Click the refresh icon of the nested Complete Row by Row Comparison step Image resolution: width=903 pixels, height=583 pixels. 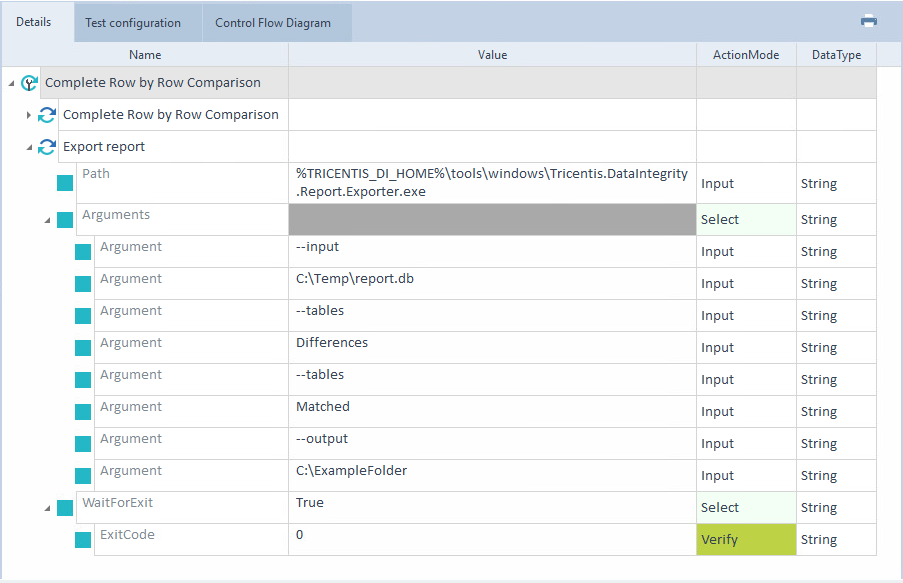click(47, 115)
